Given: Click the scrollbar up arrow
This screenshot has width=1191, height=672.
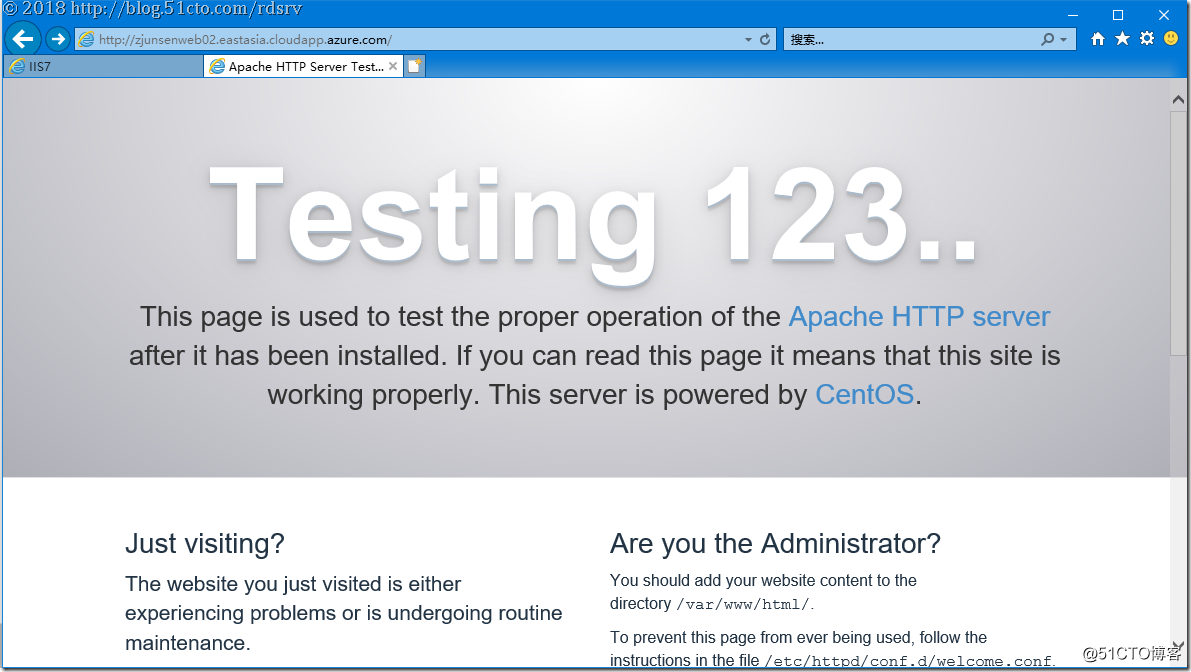Looking at the screenshot, I should click(x=1178, y=99).
